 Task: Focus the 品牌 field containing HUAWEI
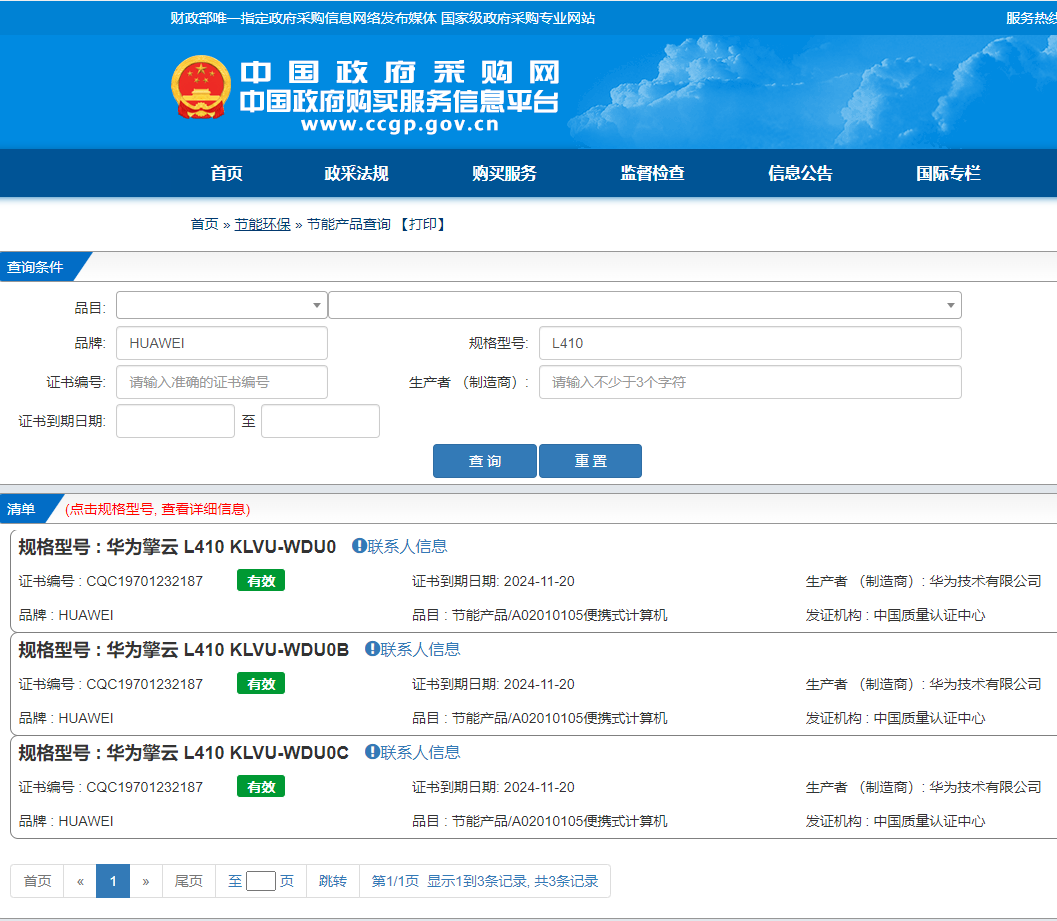click(222, 343)
